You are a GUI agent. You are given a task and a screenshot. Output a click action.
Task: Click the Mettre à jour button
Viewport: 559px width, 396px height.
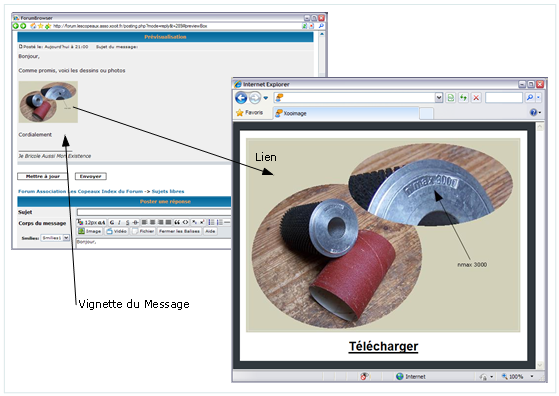(43, 176)
